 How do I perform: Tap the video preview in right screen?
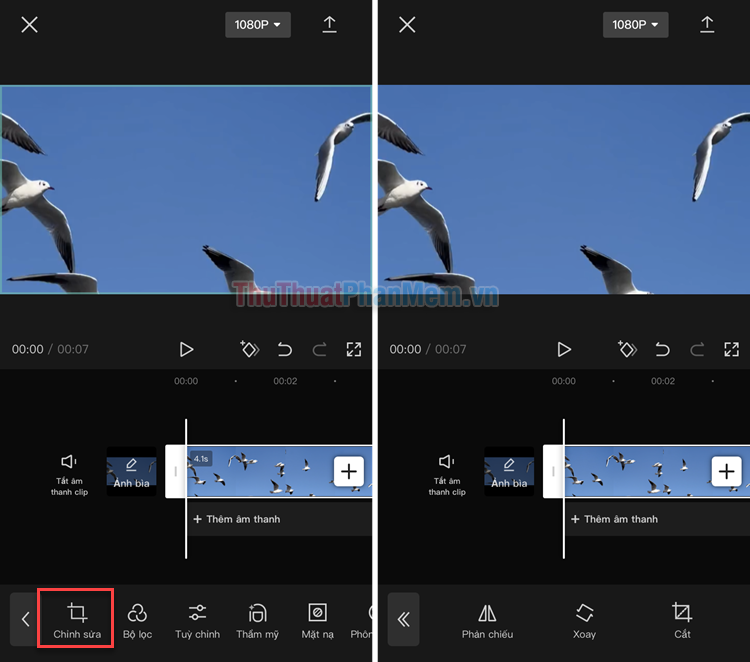click(x=564, y=189)
